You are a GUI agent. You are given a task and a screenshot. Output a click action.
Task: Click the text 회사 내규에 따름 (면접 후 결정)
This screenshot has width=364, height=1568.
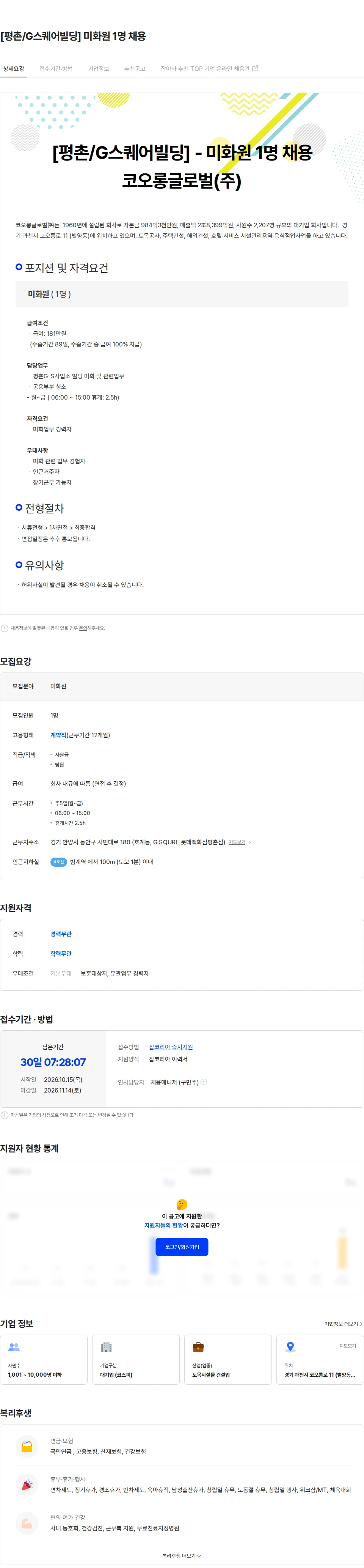(x=88, y=784)
